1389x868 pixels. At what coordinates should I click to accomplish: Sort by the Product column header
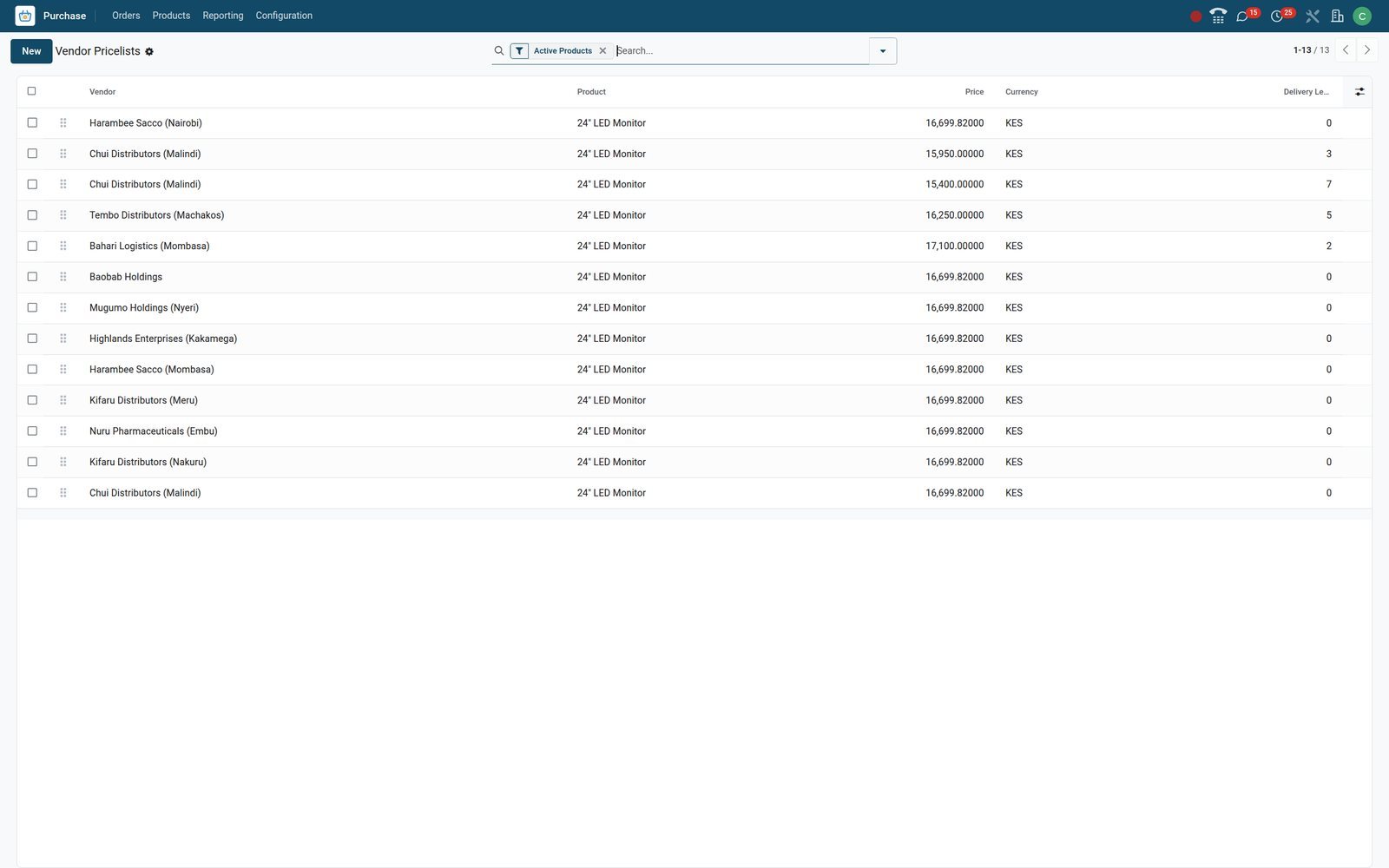pyautogui.click(x=591, y=92)
